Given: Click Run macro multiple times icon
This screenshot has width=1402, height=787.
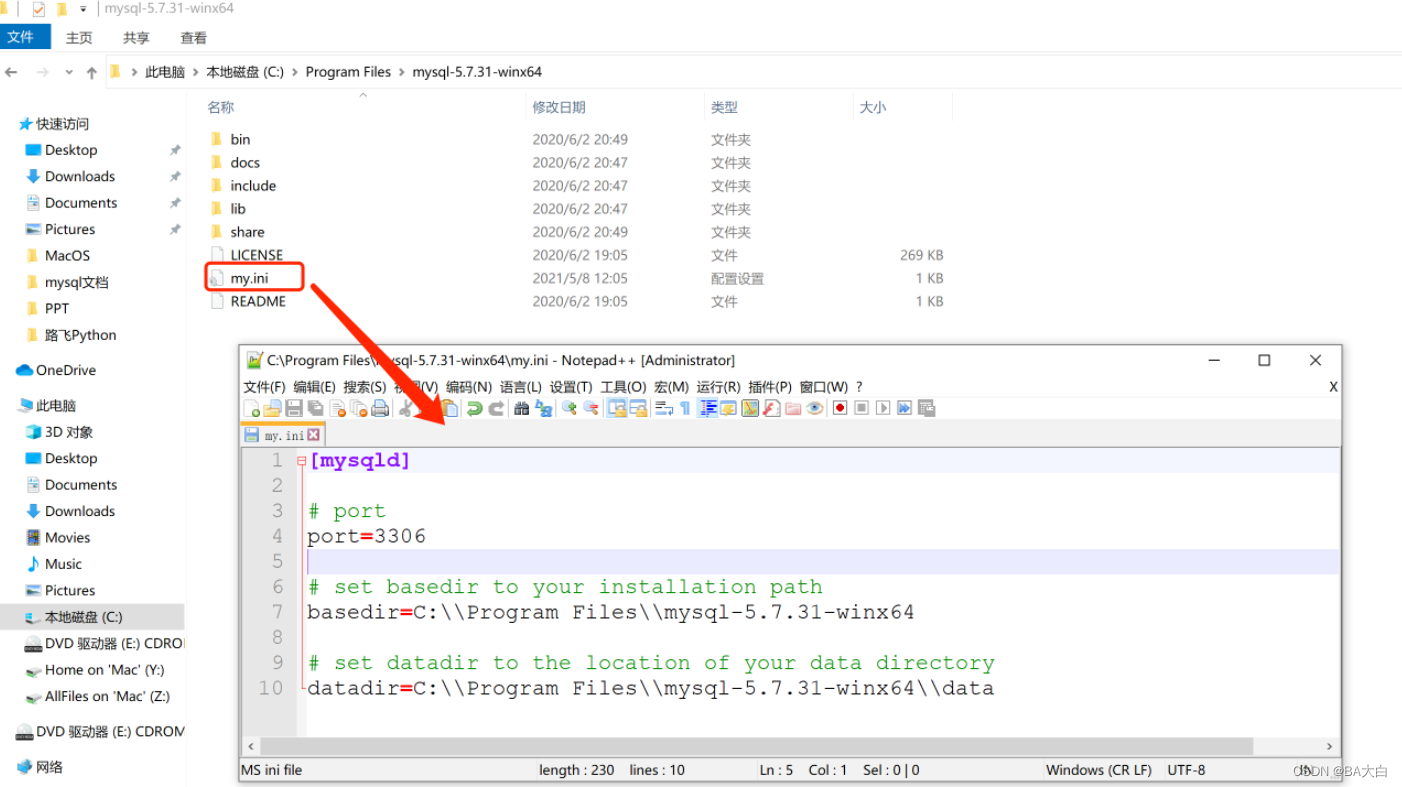Looking at the screenshot, I should click(905, 408).
